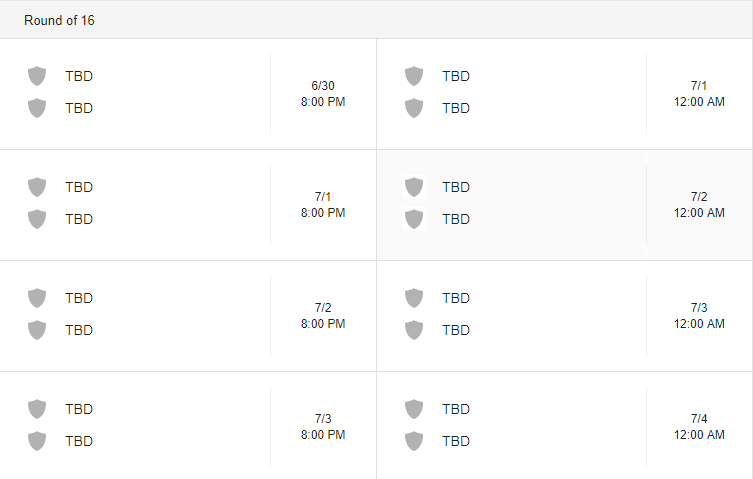753x479 pixels.
Task: Select the 7/3 8:00 PM match time
Action: click(323, 427)
